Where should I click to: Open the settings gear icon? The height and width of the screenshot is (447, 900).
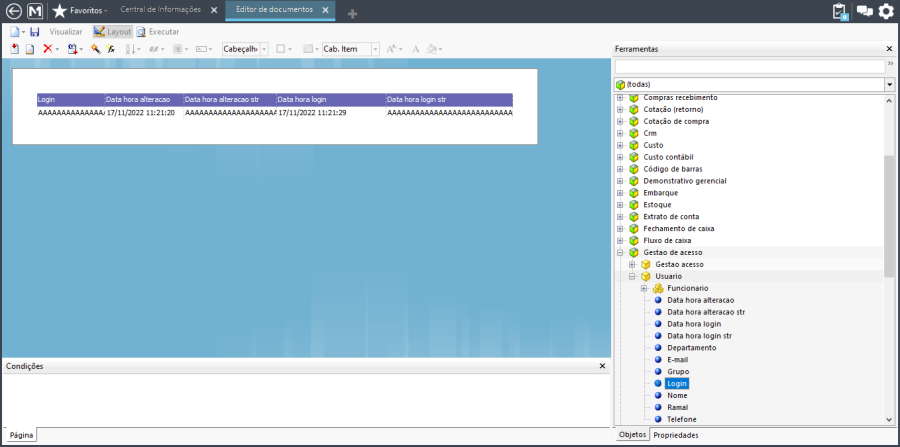[x=887, y=11]
